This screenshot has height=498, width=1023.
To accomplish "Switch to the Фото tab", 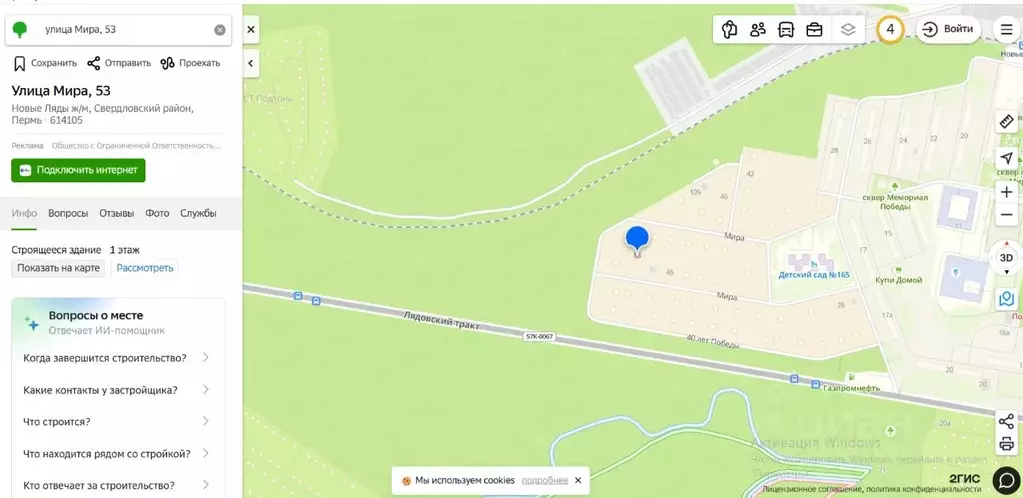I will coord(157,213).
